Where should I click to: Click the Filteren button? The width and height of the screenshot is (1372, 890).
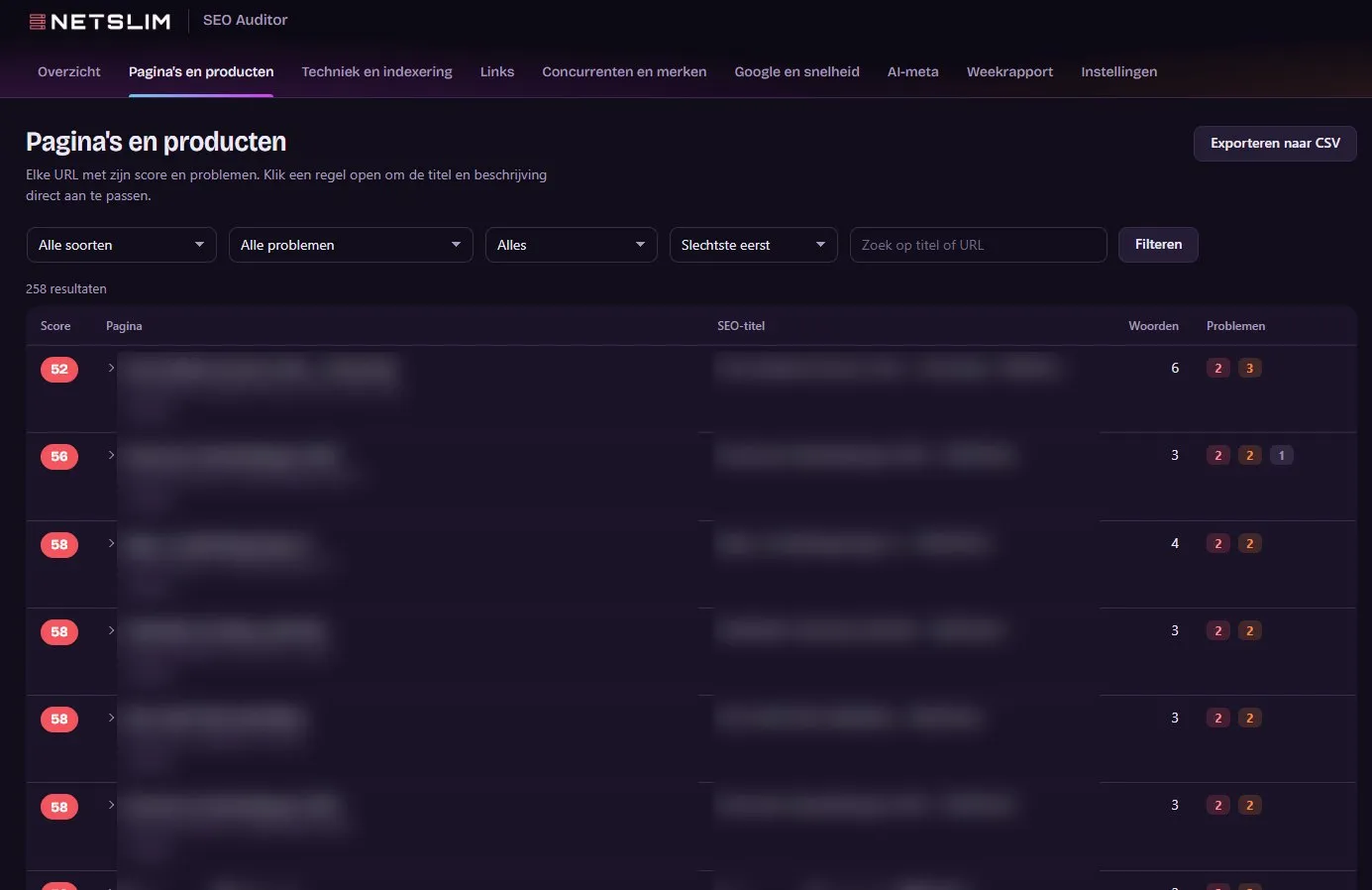1158,245
